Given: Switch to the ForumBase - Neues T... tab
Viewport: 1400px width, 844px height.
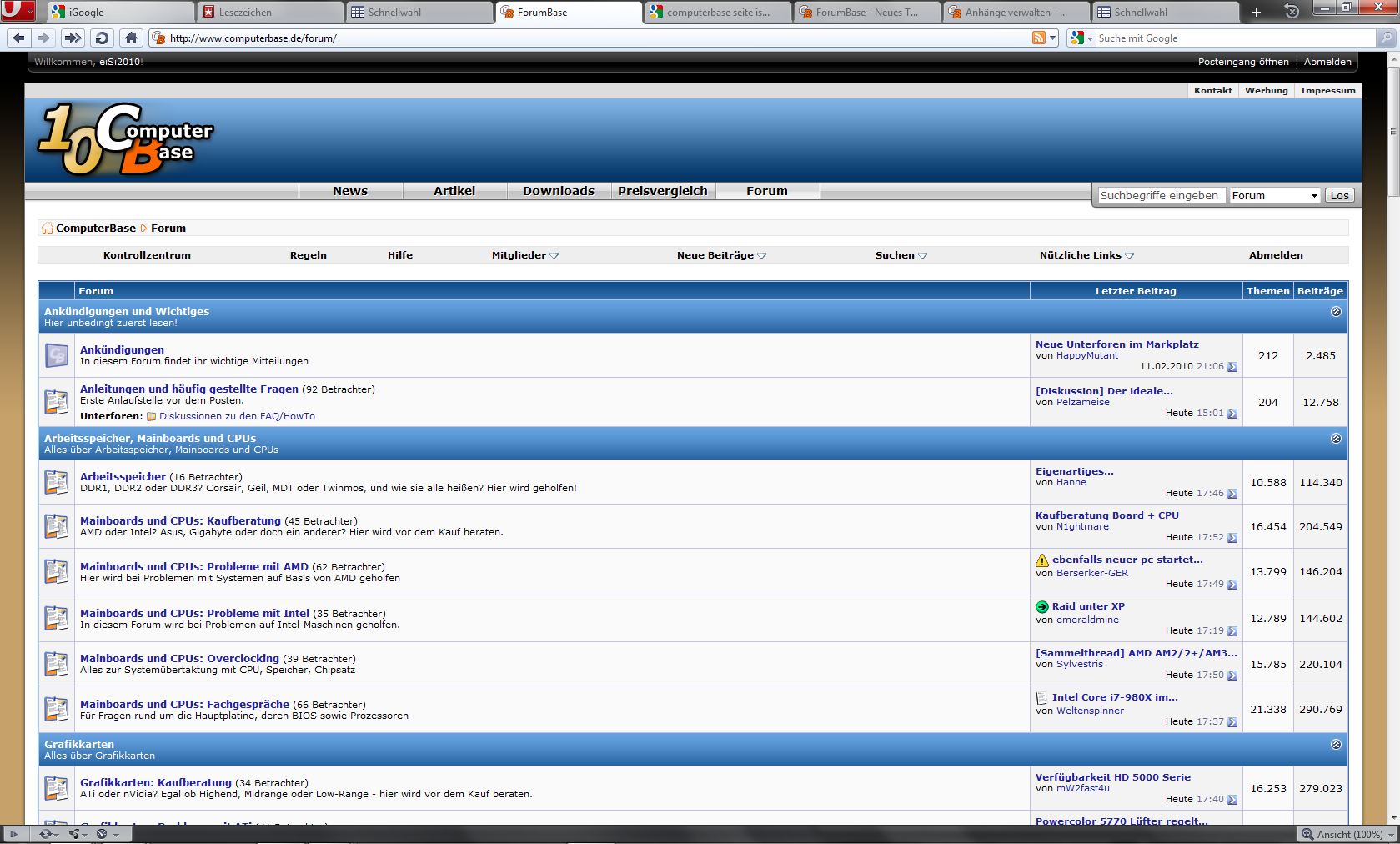Looking at the screenshot, I should [866, 12].
